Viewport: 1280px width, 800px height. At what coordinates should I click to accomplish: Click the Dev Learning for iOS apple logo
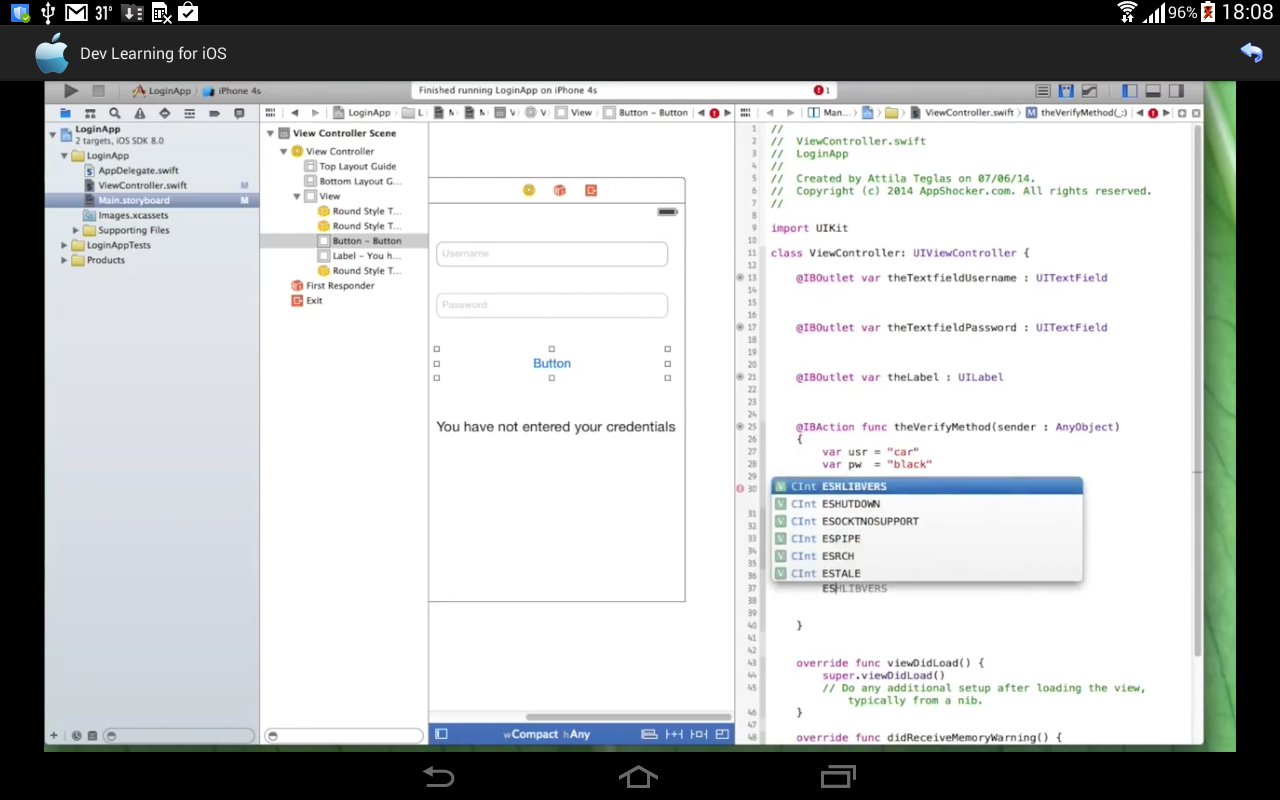point(52,54)
